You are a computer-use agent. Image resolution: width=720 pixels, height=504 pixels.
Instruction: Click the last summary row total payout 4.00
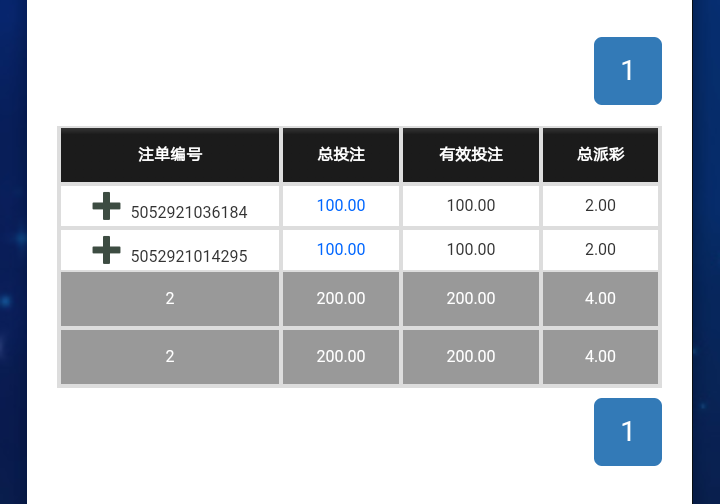tap(600, 356)
